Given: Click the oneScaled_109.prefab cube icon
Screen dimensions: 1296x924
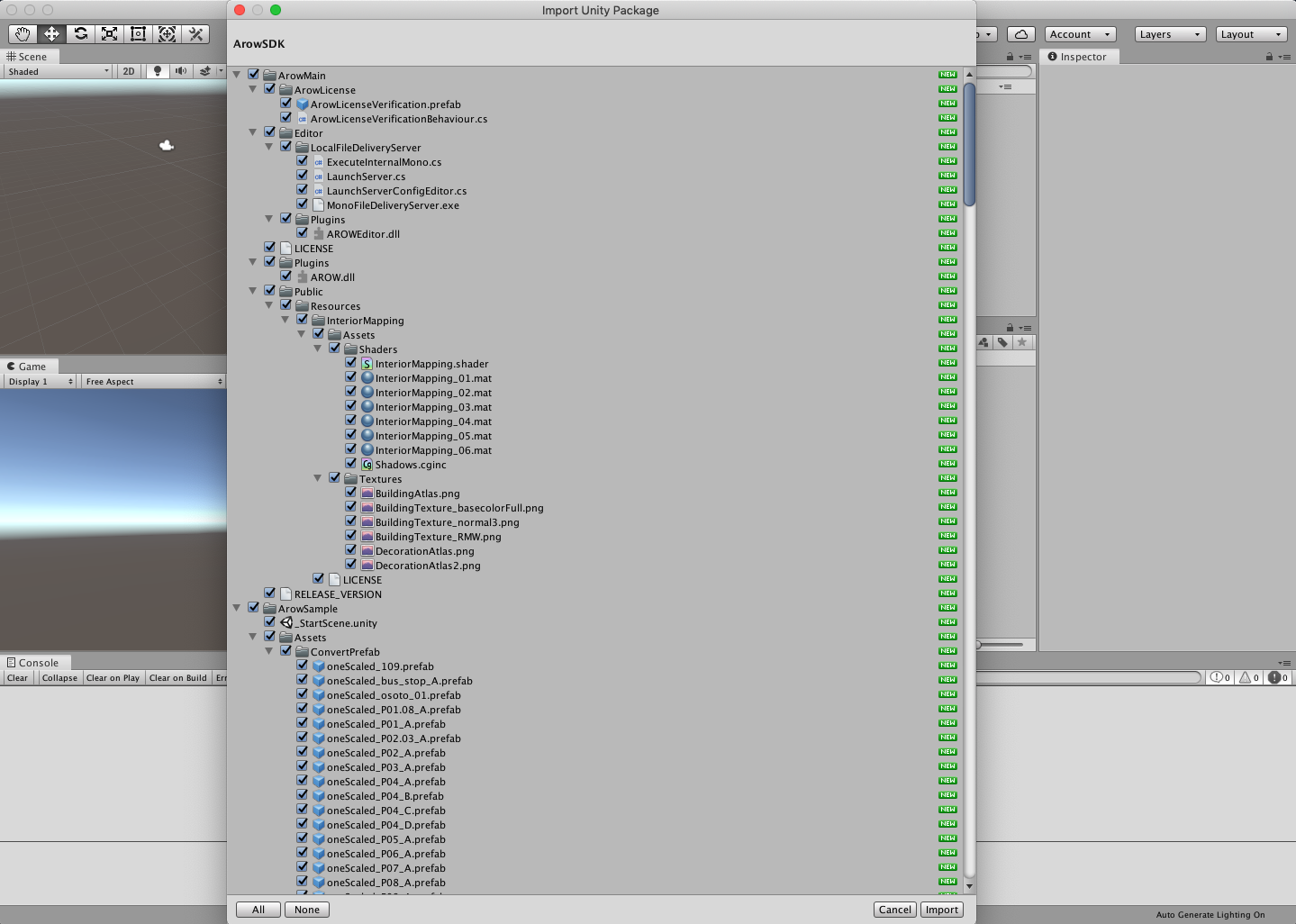Looking at the screenshot, I should [x=319, y=666].
